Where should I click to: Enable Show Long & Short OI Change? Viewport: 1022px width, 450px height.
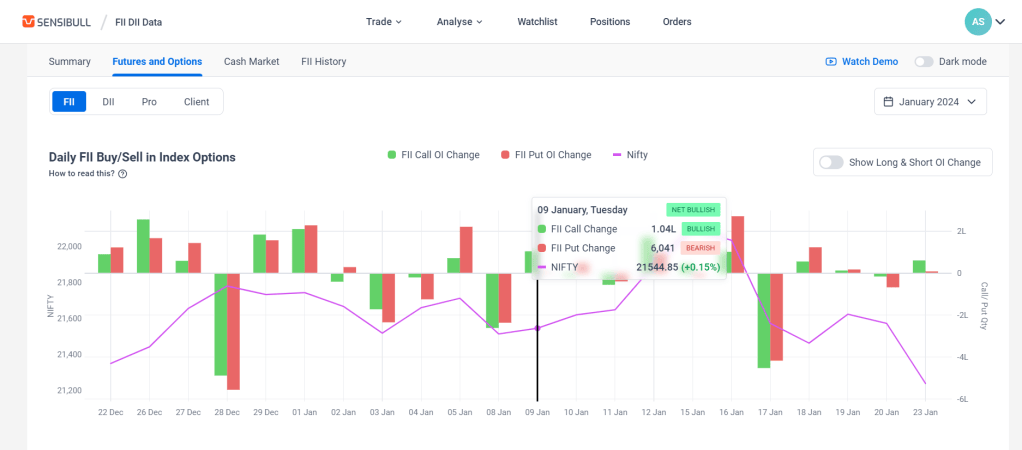[831, 162]
